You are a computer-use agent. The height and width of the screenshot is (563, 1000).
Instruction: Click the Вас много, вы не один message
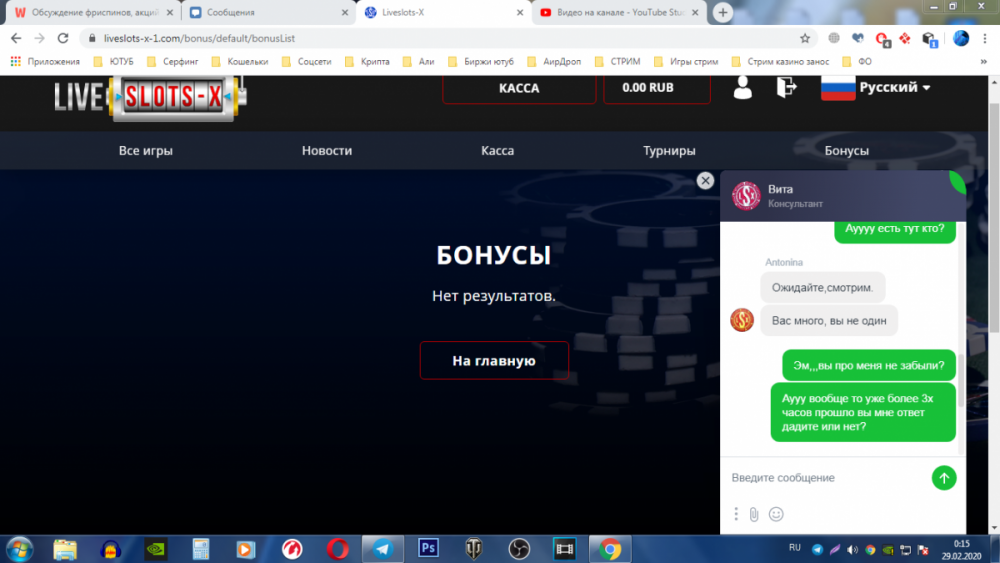[829, 321]
